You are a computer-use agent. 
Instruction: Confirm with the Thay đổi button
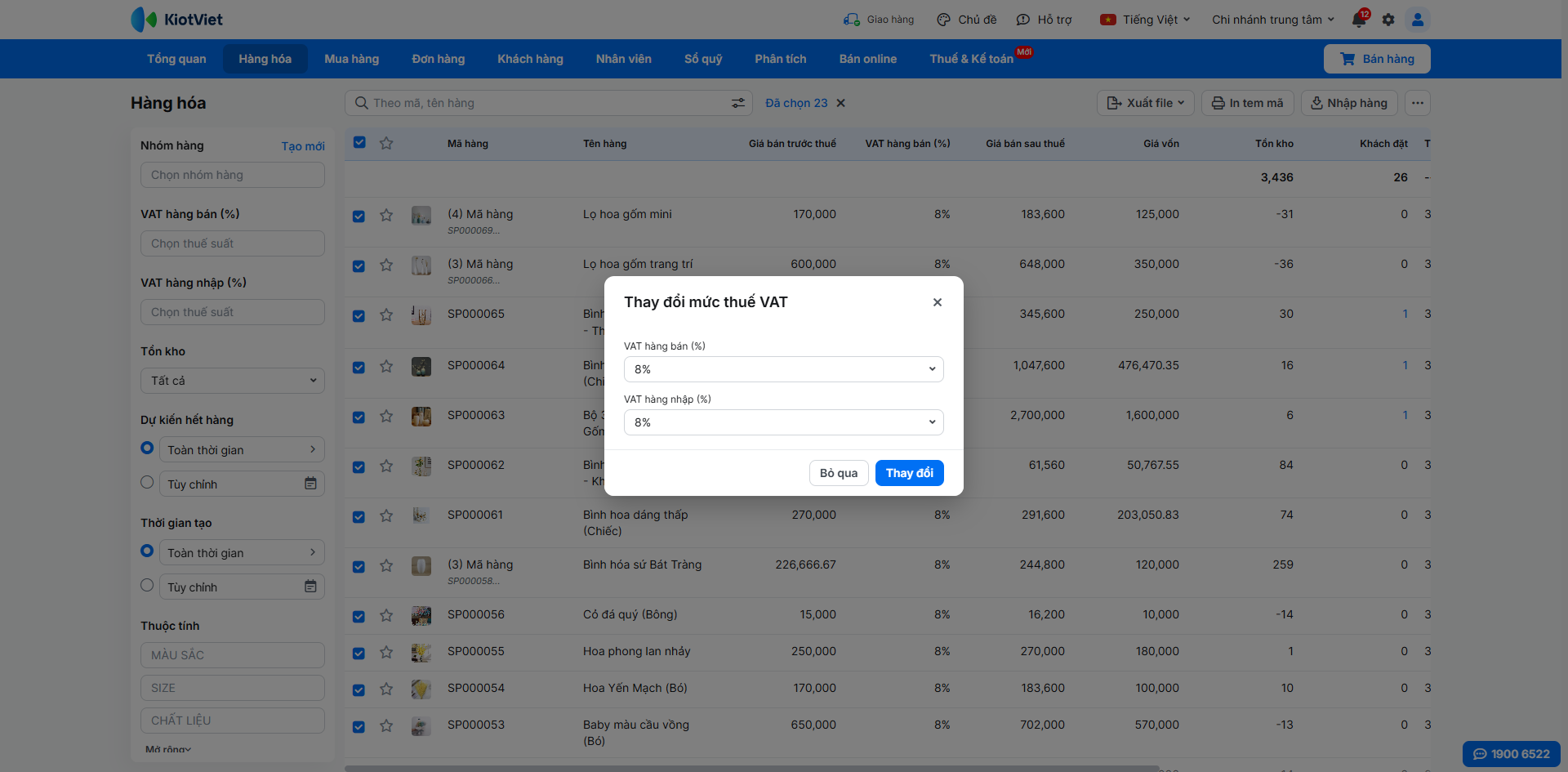[910, 473]
